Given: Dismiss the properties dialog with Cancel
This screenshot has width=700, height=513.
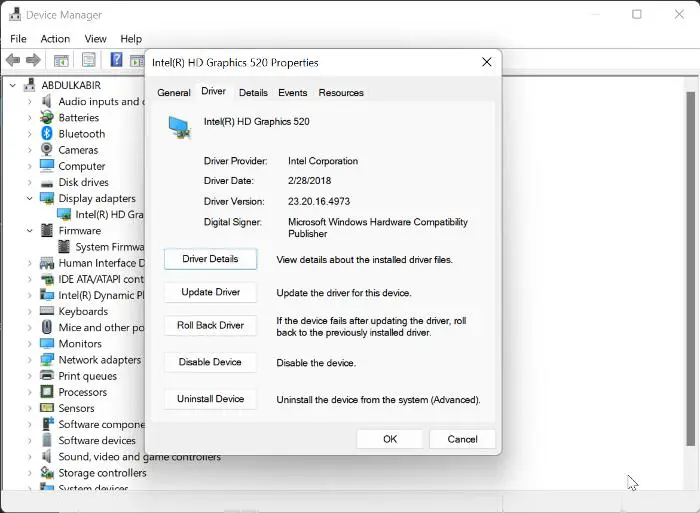Looking at the screenshot, I should (462, 439).
